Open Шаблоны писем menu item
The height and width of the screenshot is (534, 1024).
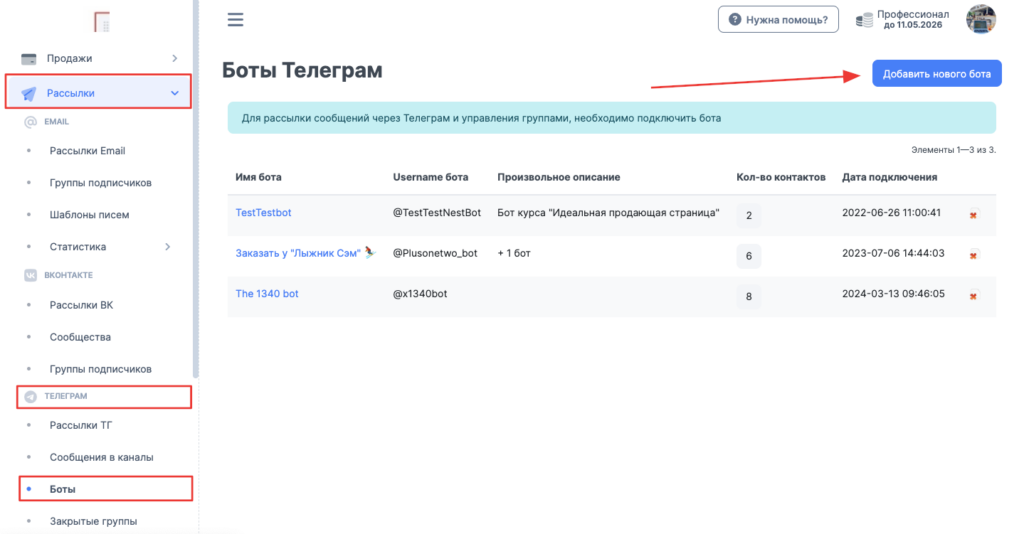89,215
